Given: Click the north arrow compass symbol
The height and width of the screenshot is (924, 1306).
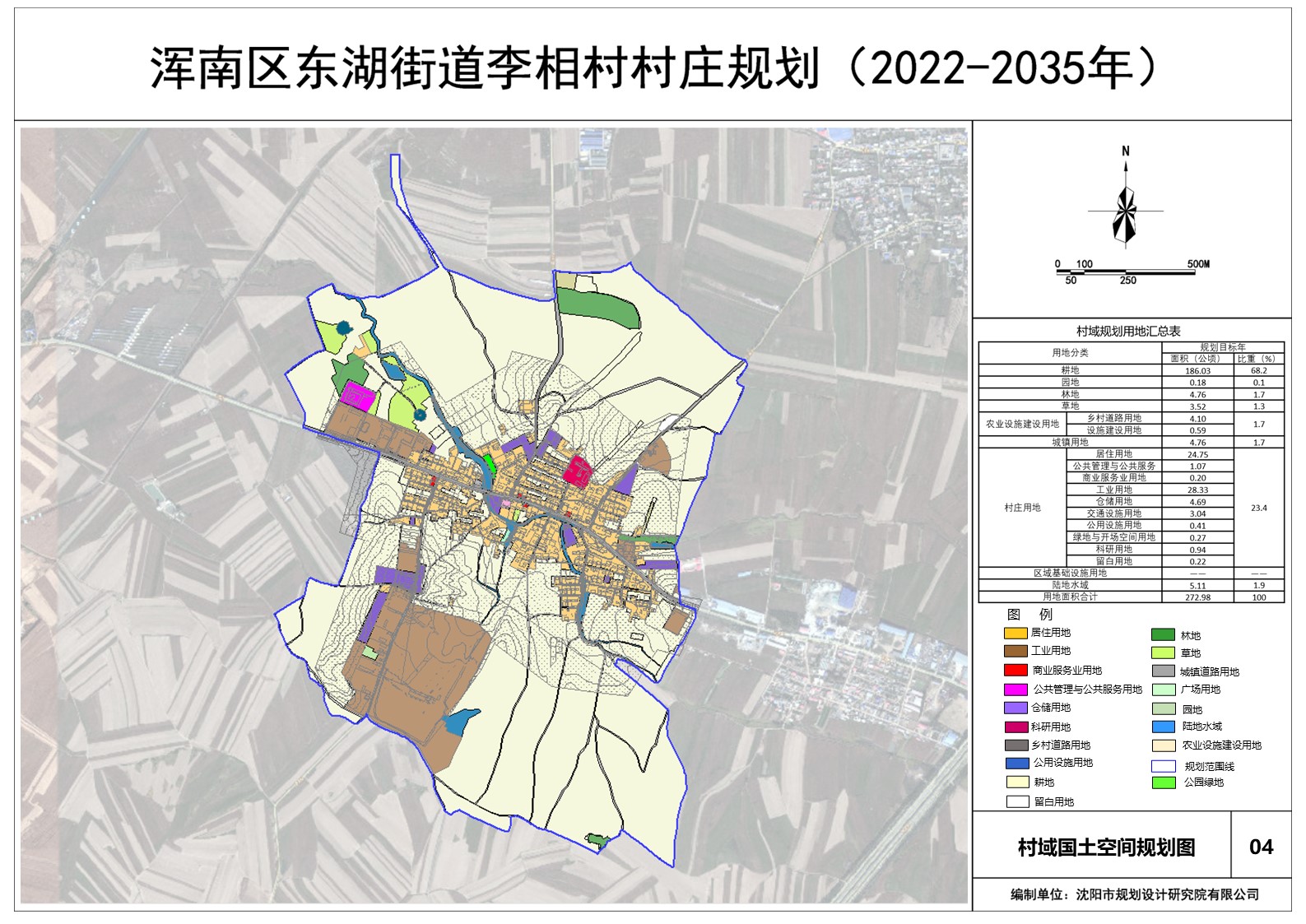Looking at the screenshot, I should tap(1125, 211).
